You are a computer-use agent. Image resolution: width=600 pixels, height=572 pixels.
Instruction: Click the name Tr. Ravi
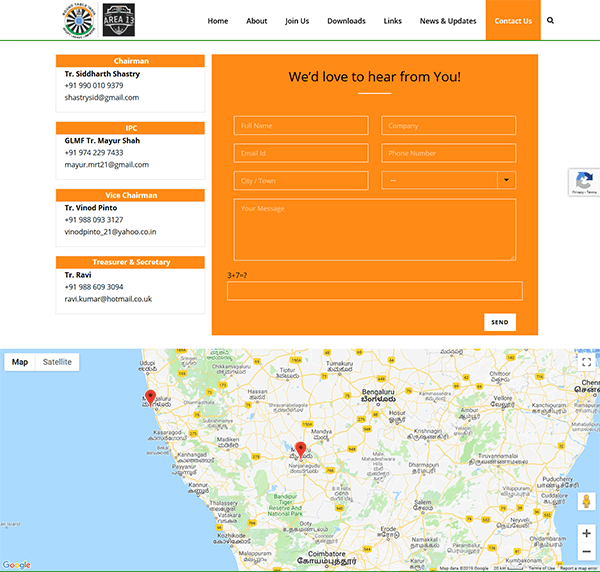coord(78,275)
